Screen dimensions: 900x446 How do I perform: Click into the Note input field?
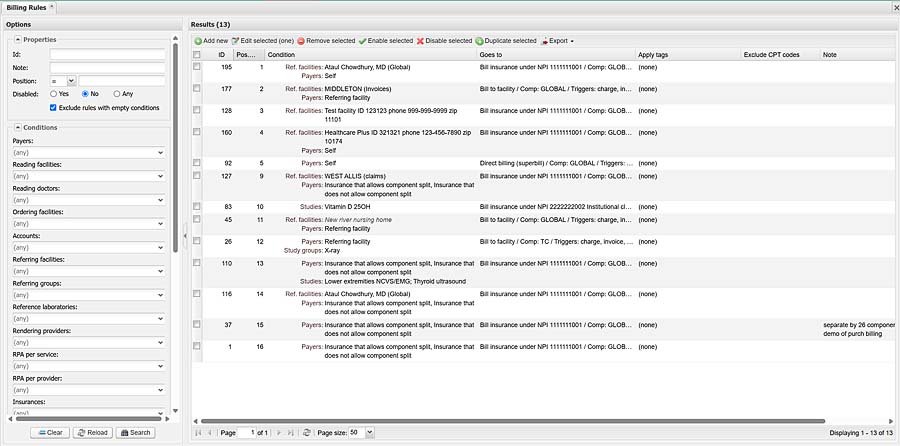pyautogui.click(x=106, y=67)
